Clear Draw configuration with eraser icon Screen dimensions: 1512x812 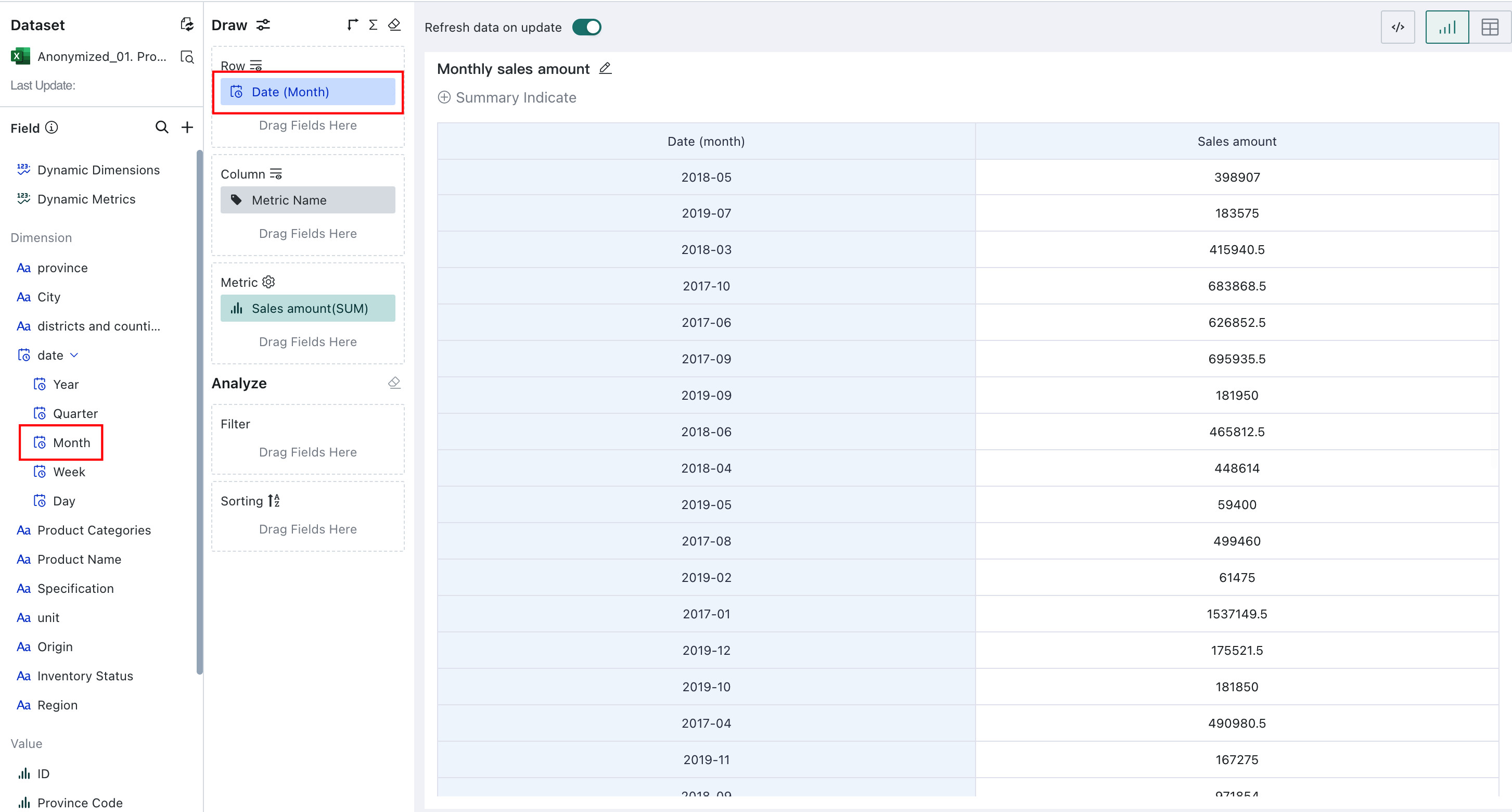click(394, 24)
